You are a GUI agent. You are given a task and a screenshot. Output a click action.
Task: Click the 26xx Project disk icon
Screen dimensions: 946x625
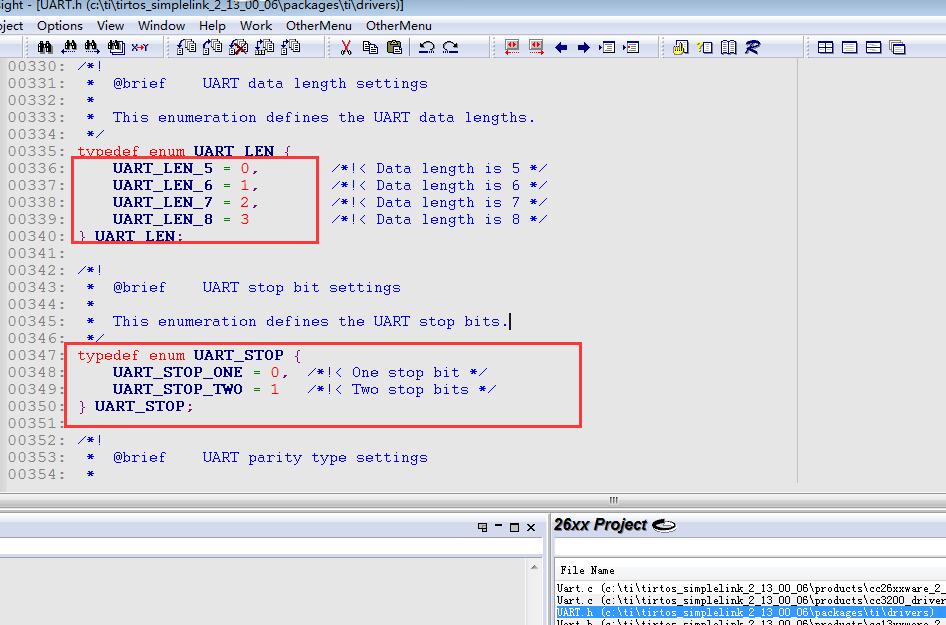point(664,525)
